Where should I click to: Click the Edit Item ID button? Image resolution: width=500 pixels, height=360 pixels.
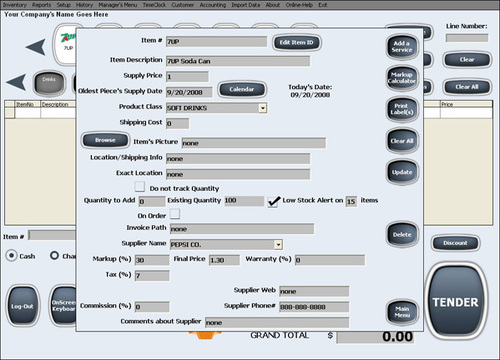point(297,43)
